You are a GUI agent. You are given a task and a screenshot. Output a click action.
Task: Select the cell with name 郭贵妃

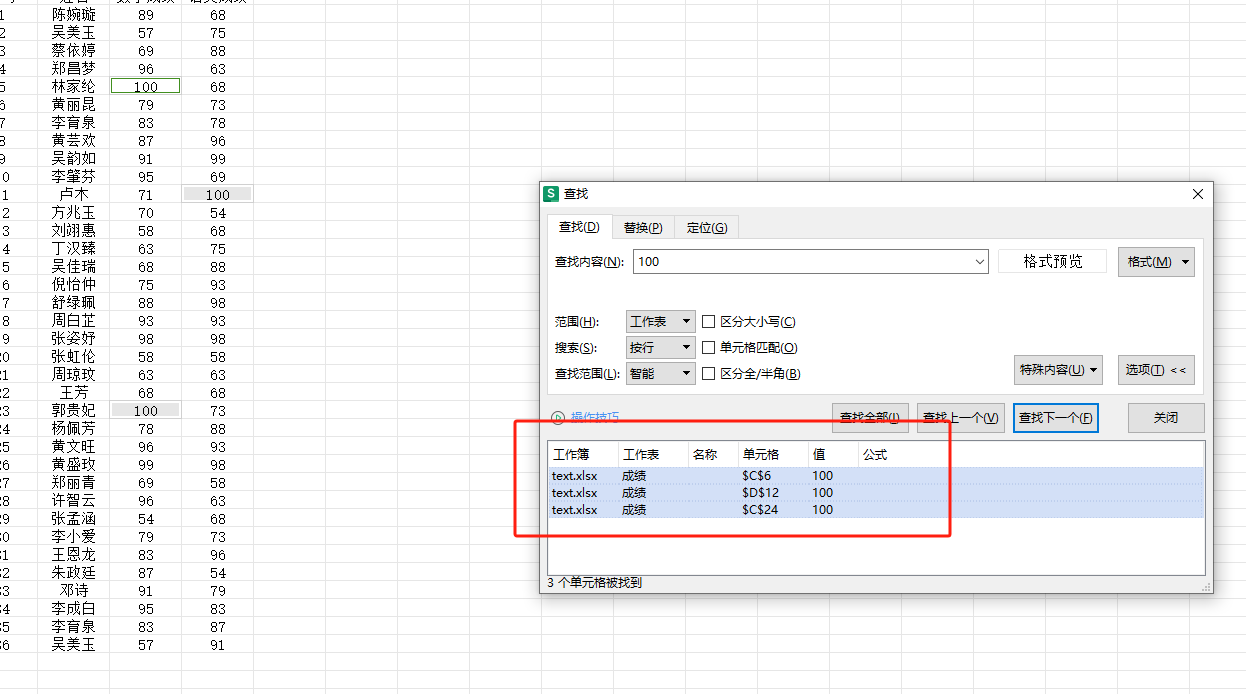pyautogui.click(x=74, y=411)
